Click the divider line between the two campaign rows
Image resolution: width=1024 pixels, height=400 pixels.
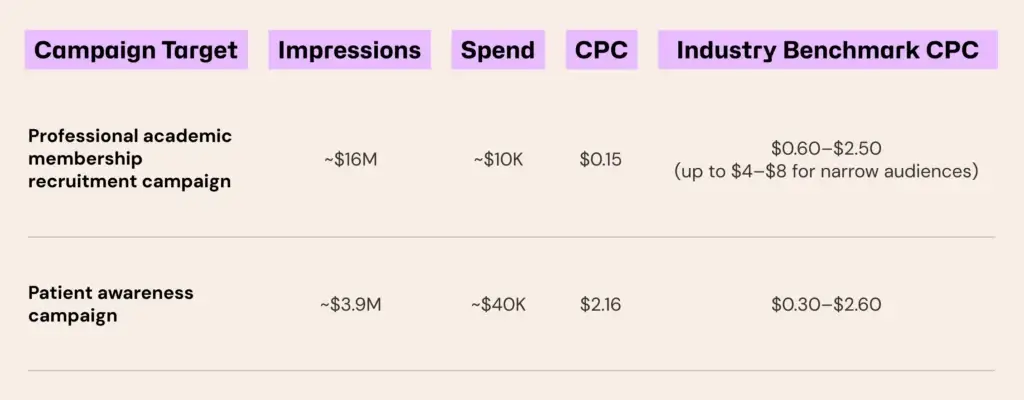[510, 237]
